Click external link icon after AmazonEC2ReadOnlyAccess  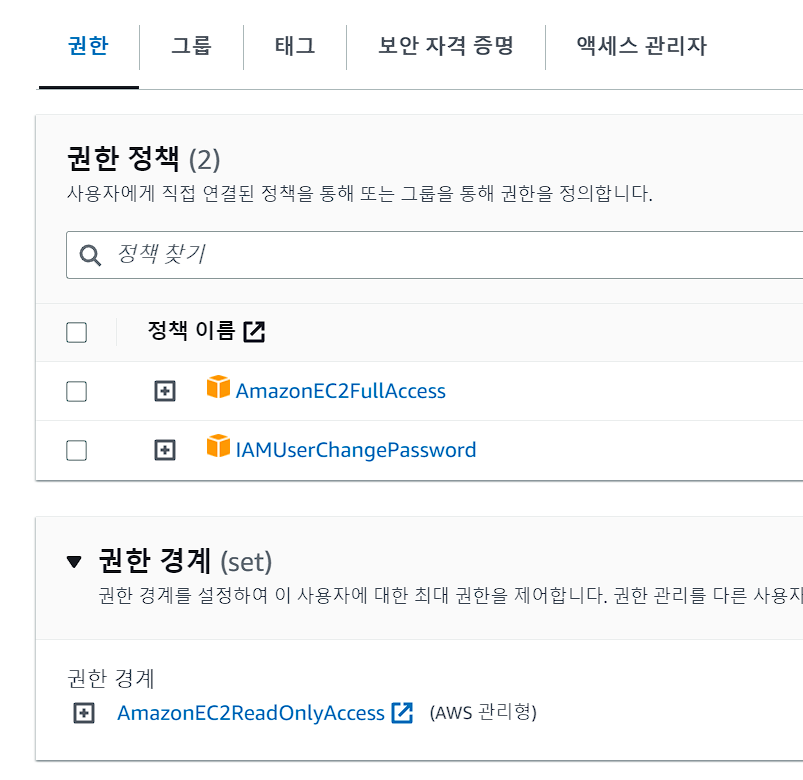click(402, 712)
